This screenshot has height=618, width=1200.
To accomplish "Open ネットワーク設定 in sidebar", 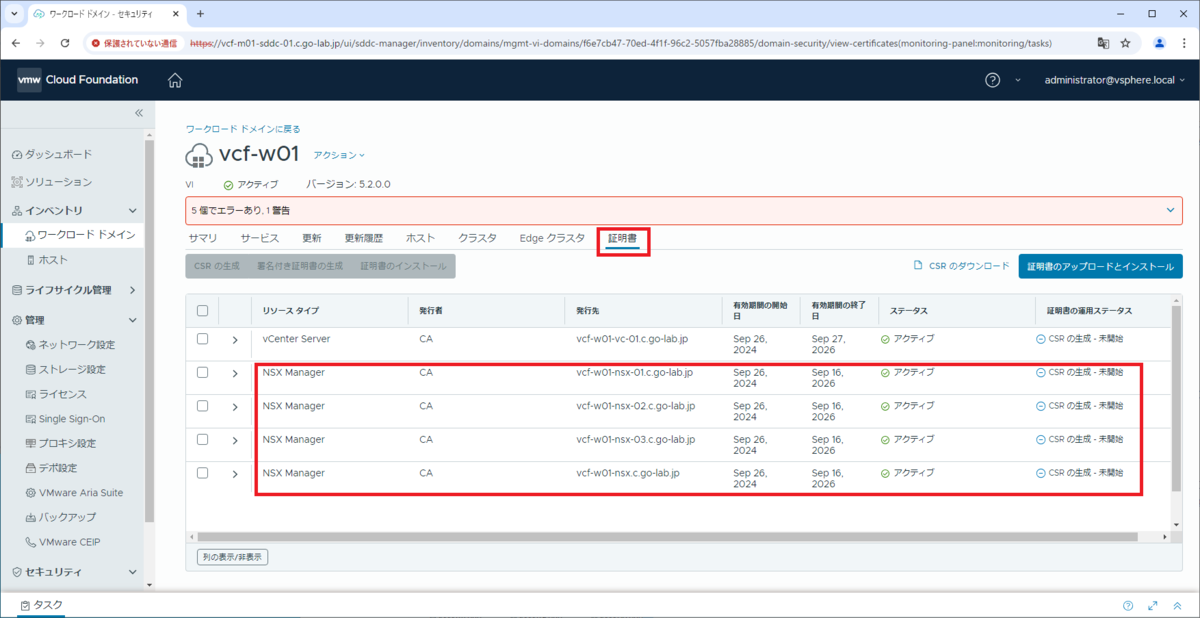I will (69, 344).
